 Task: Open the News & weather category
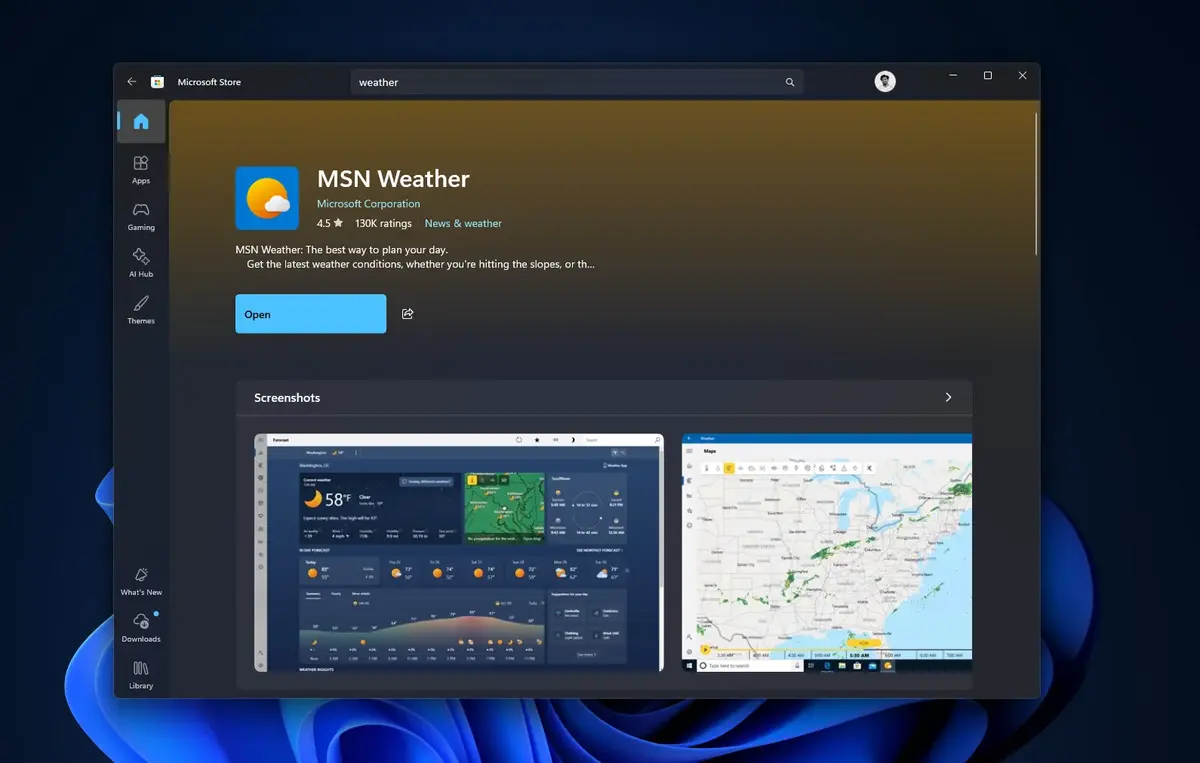[x=463, y=224]
